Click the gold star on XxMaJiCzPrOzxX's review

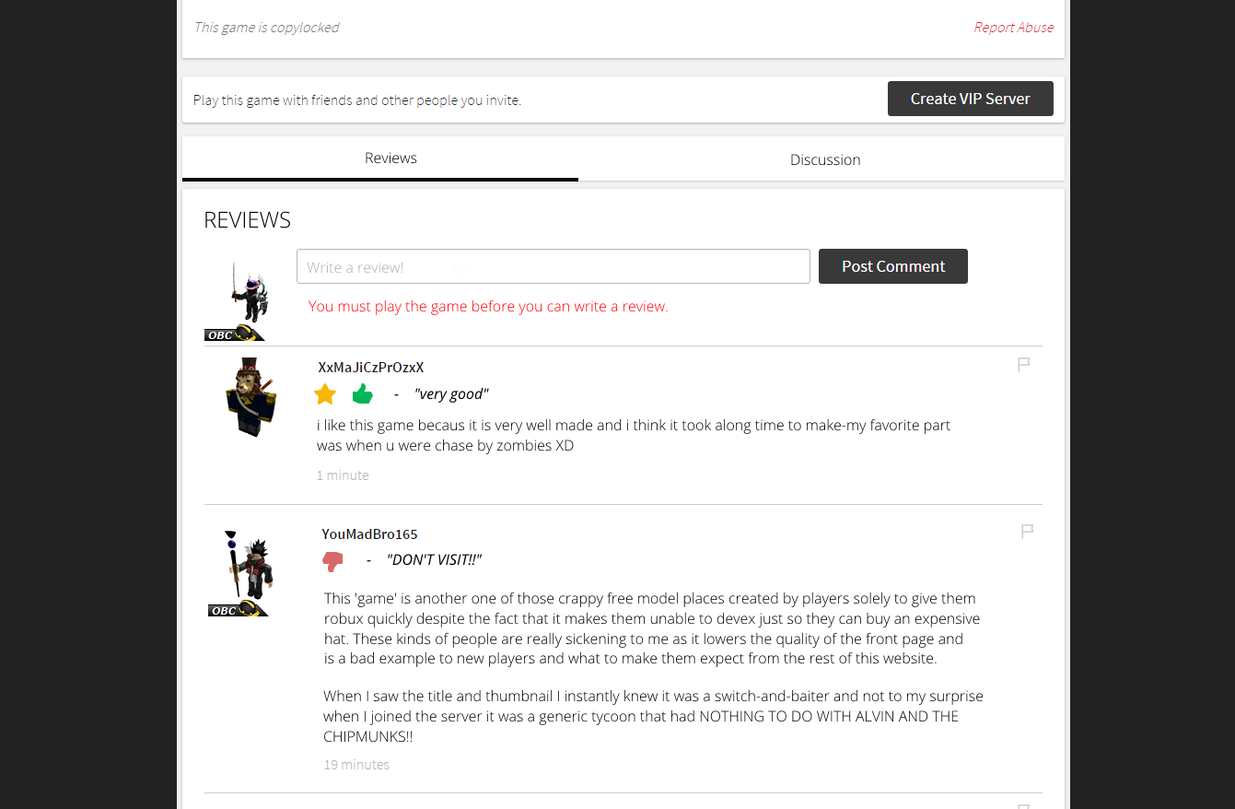coord(325,394)
